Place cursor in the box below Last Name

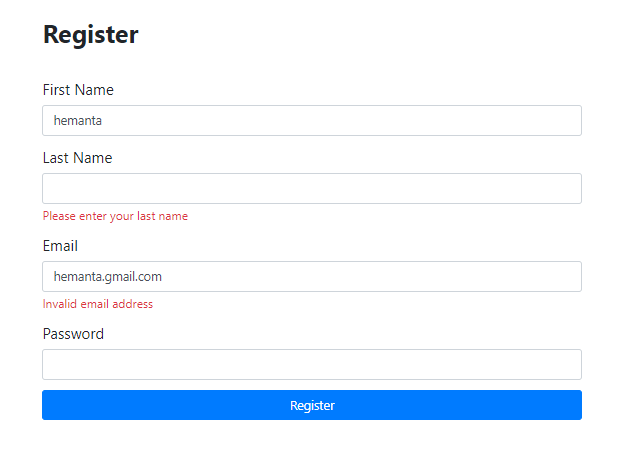(311, 189)
